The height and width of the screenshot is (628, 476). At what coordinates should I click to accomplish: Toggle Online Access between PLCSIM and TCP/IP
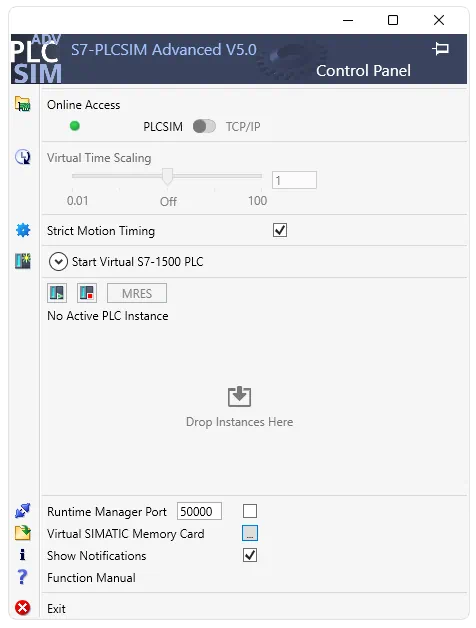point(204,126)
